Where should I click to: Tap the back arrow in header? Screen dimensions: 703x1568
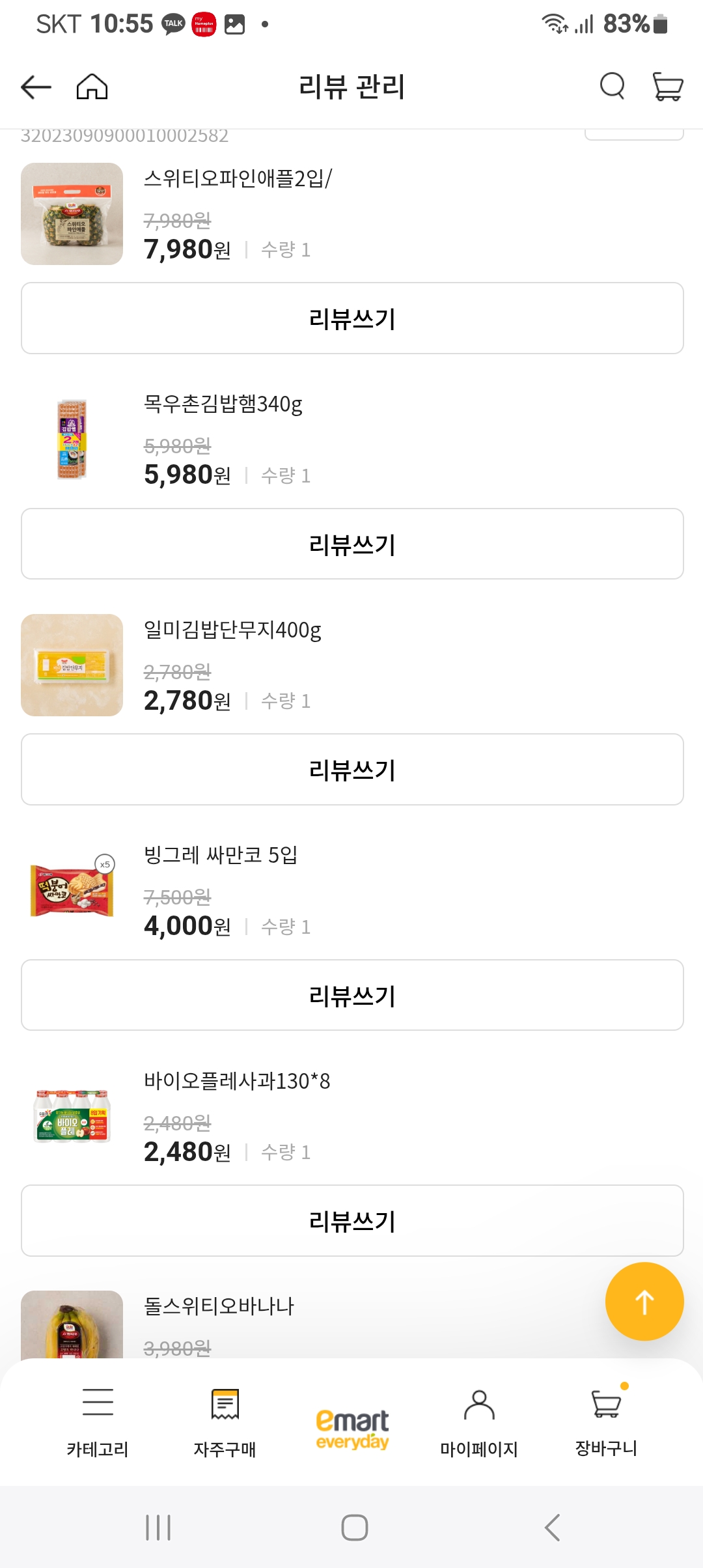point(36,87)
